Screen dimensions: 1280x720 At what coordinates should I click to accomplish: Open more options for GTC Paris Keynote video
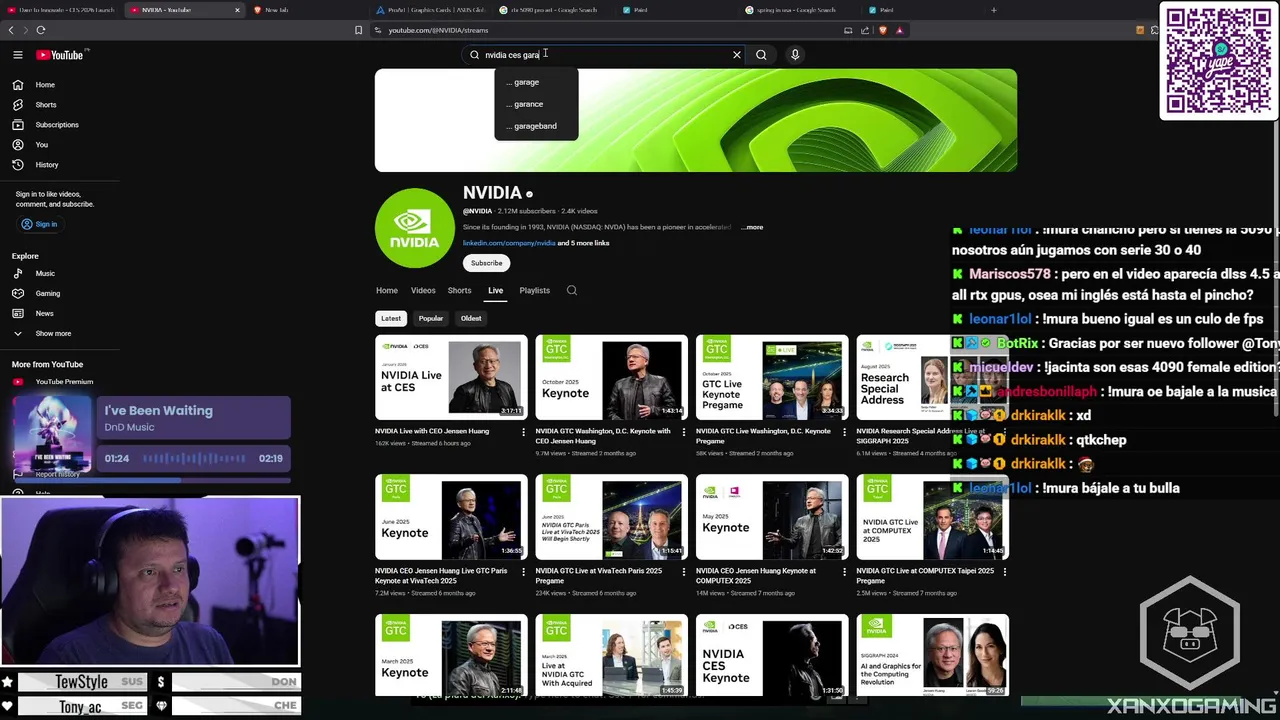pyautogui.click(x=523, y=572)
